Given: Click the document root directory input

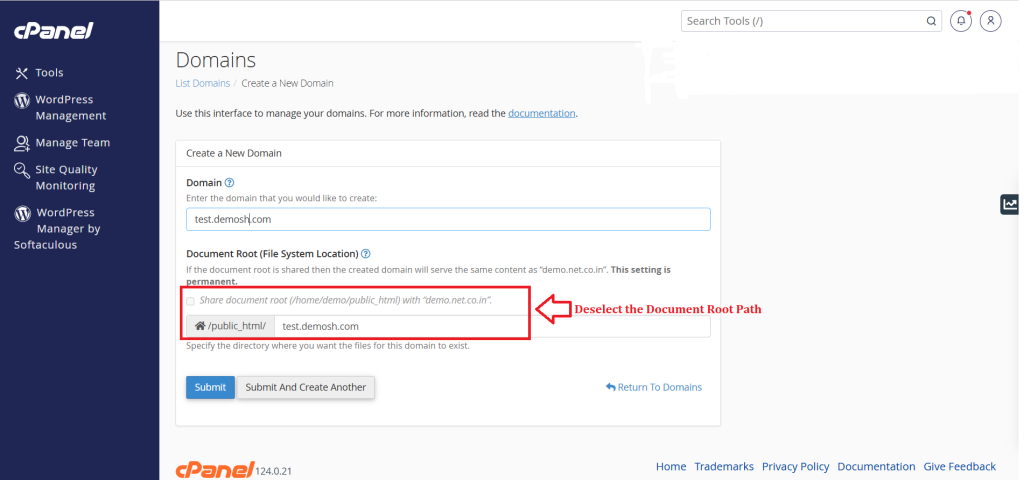Looking at the screenshot, I should click(492, 326).
